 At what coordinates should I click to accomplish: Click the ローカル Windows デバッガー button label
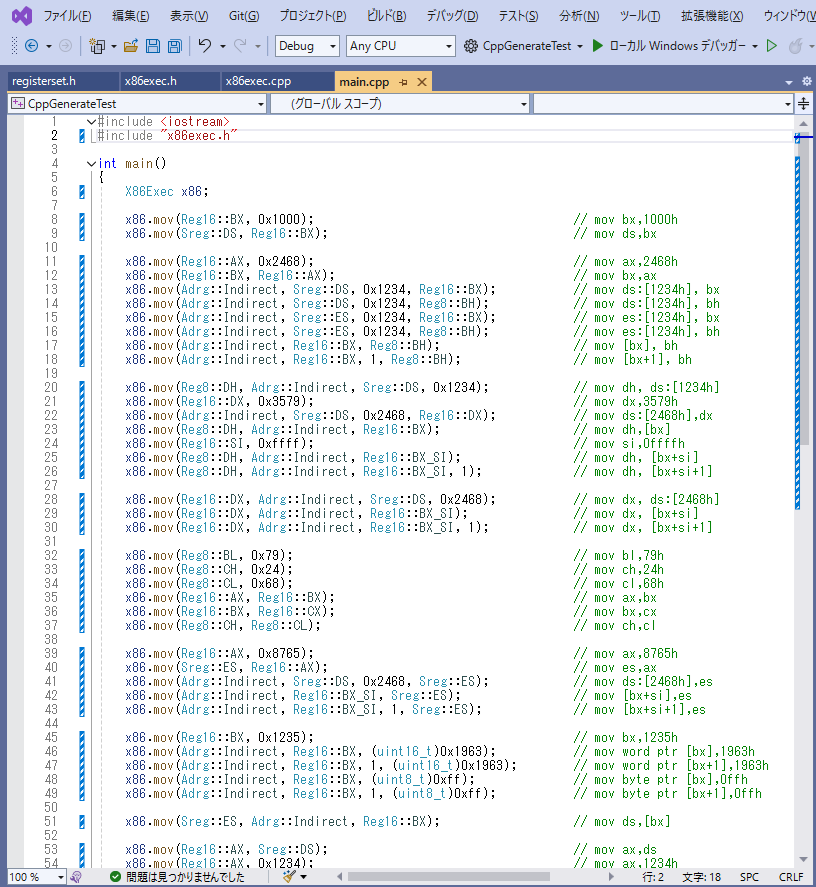pyautogui.click(x=677, y=46)
